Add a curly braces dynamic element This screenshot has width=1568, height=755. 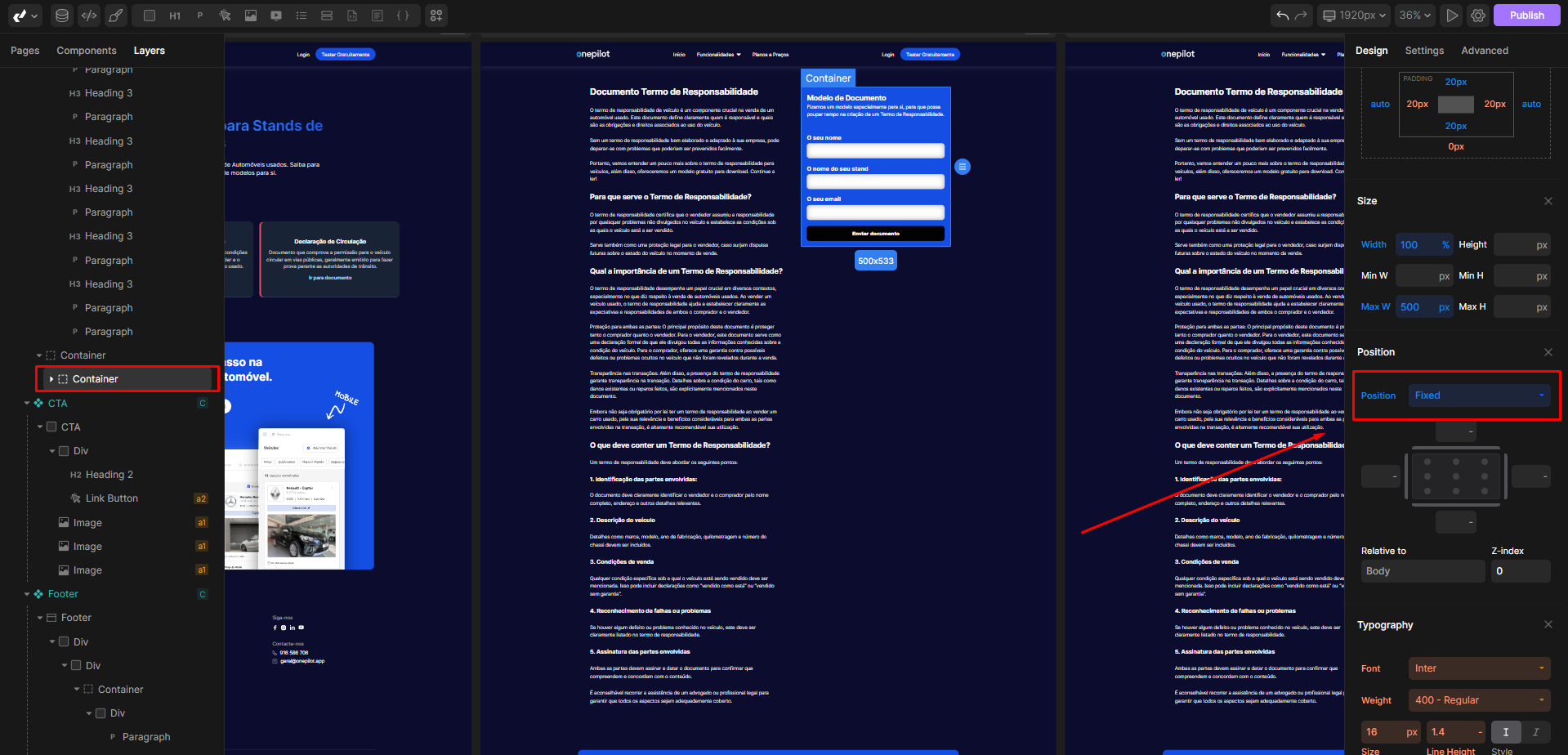pos(403,16)
